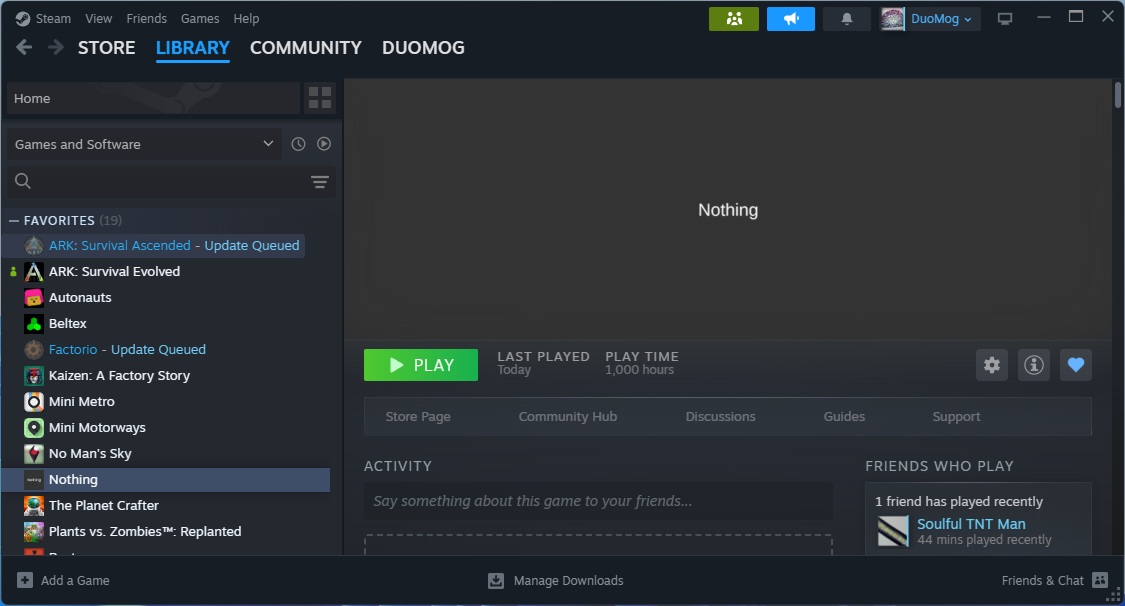Toggle the ready-to-play filter icon
The width and height of the screenshot is (1125, 606).
click(x=324, y=144)
